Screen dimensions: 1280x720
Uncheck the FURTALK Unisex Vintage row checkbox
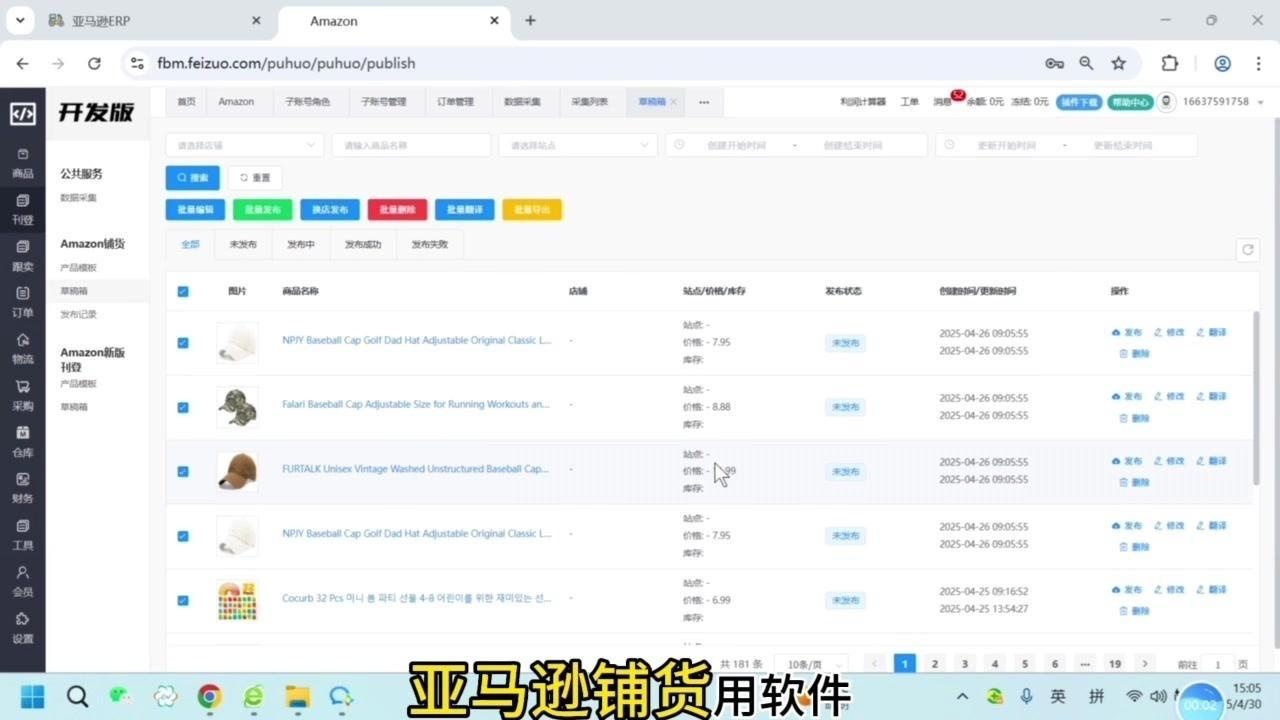coord(183,472)
